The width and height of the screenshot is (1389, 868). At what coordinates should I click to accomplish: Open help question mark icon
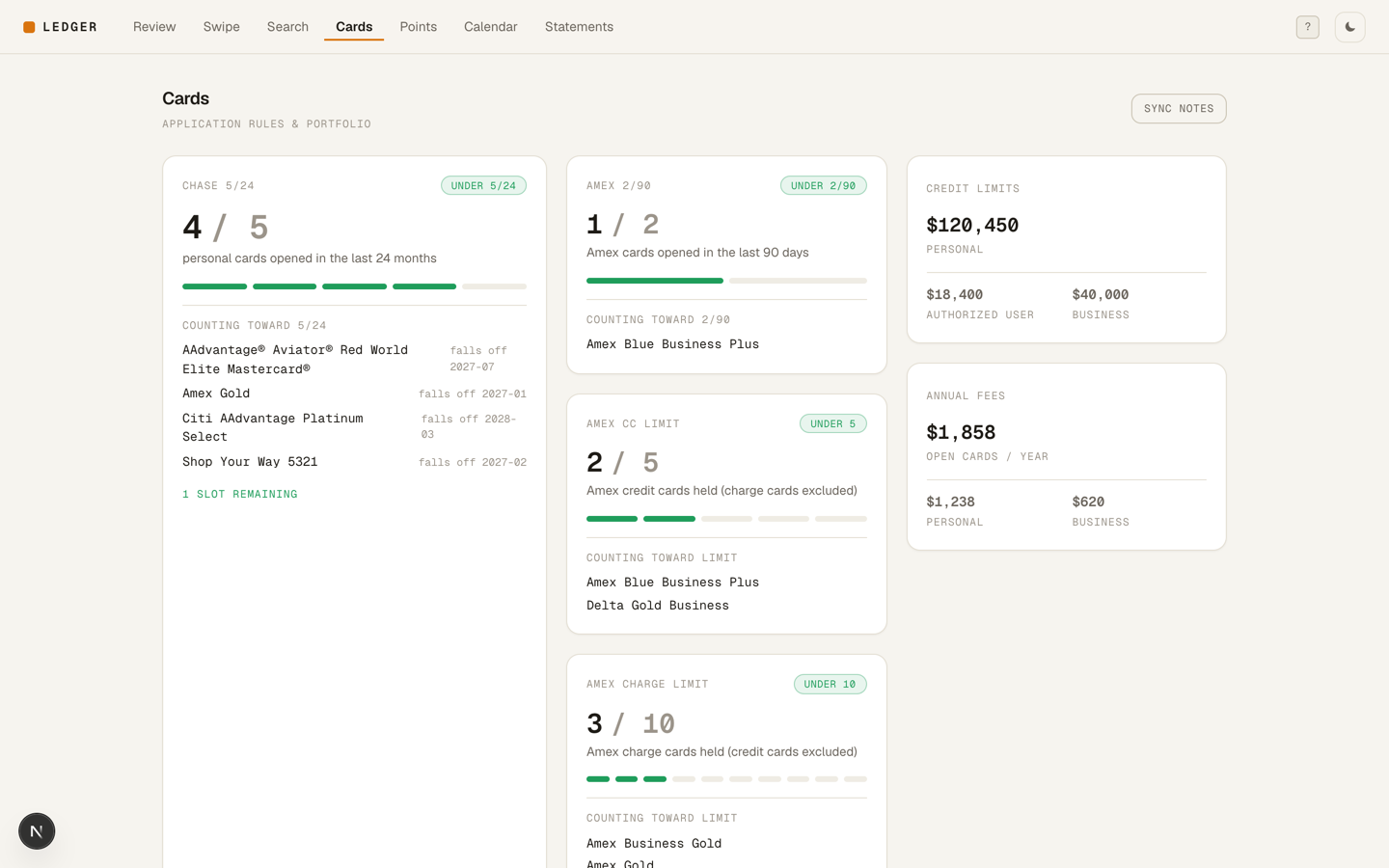(x=1307, y=27)
